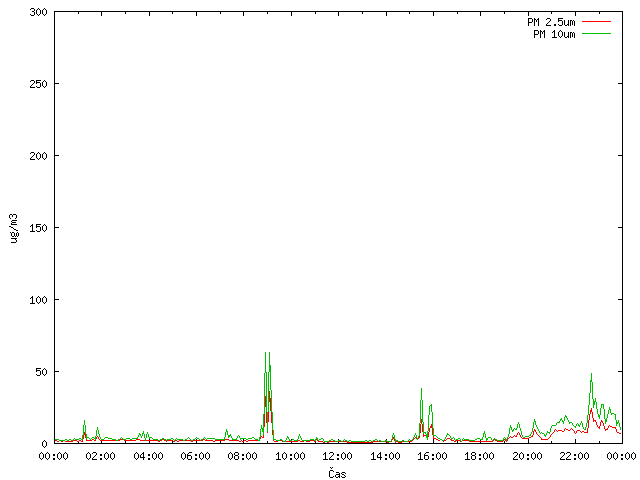Click the "PM 10um" legend label

pos(554,34)
